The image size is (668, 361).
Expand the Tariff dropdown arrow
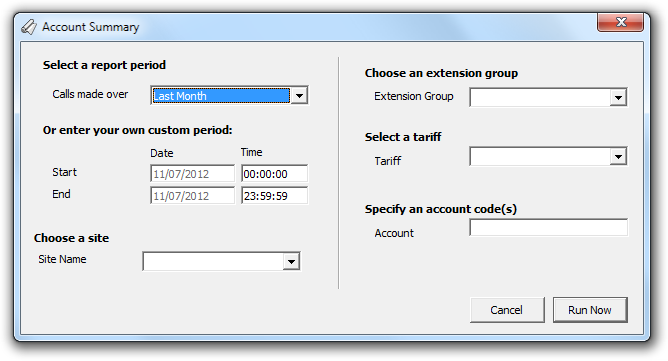pos(618,156)
